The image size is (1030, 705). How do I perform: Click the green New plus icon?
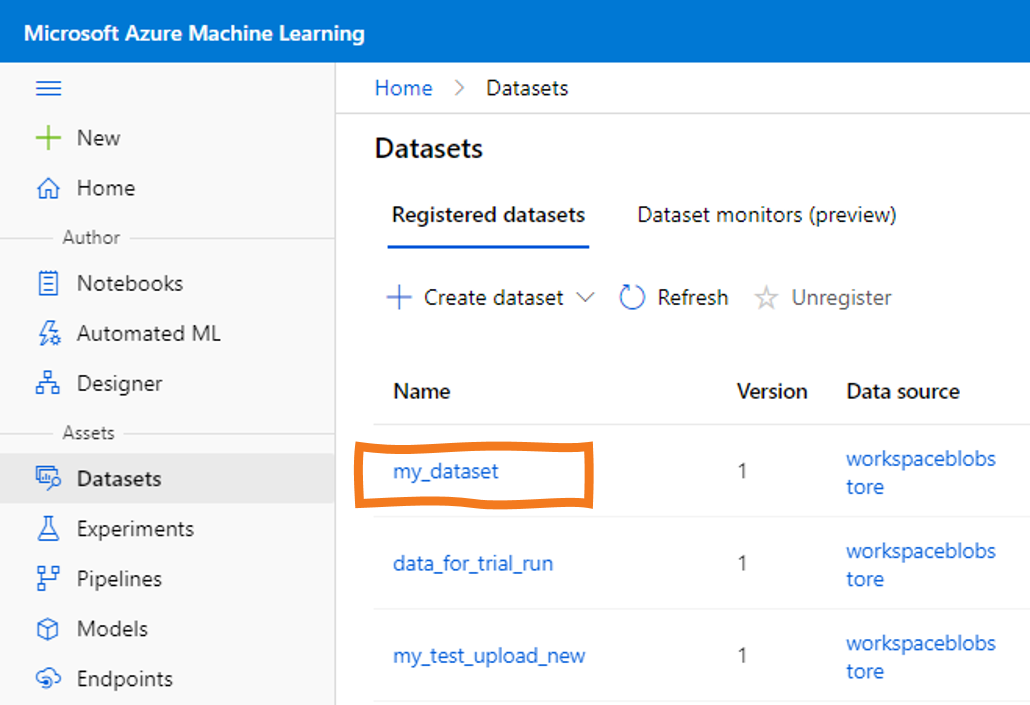tap(48, 138)
